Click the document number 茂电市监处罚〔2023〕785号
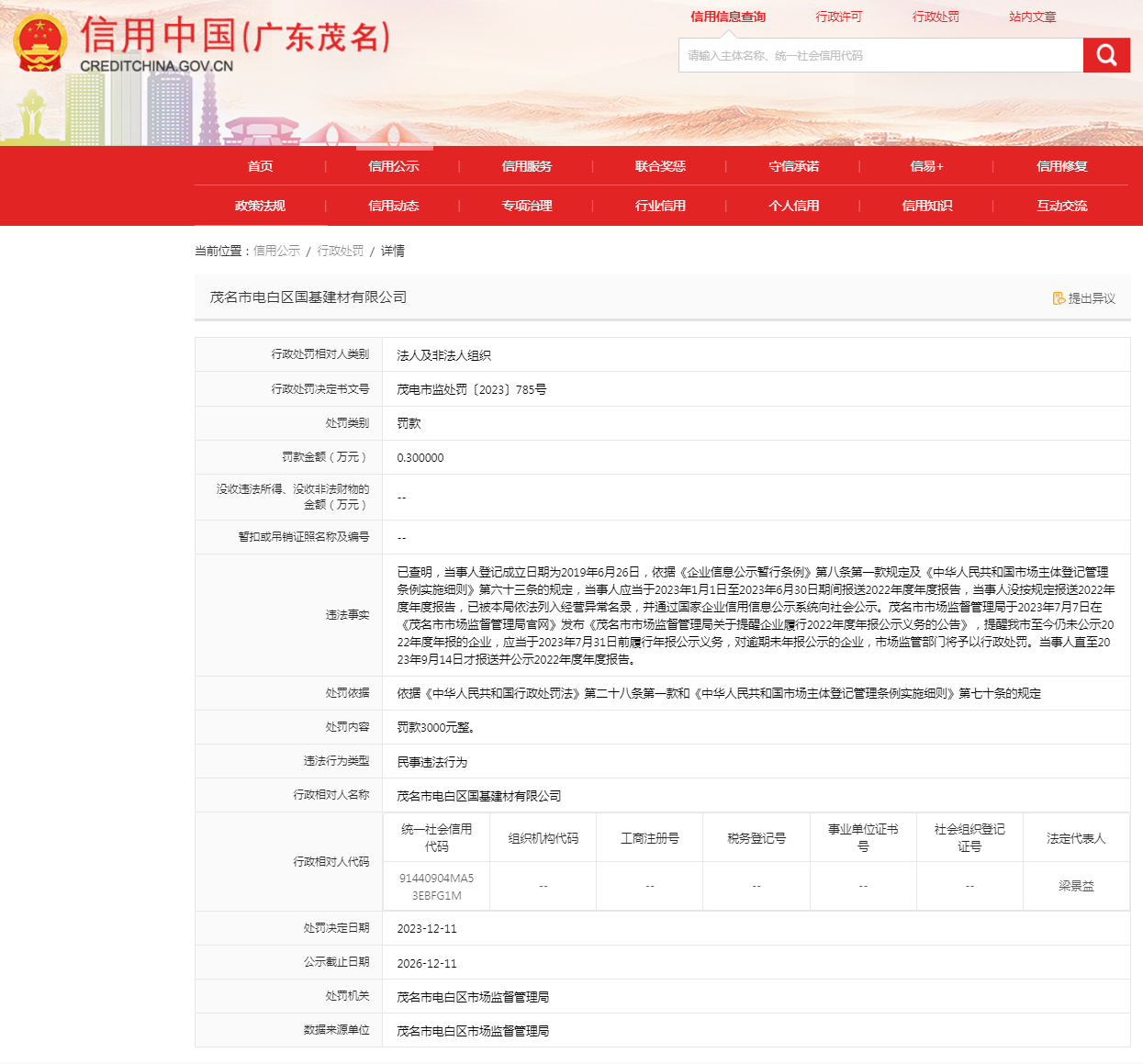 point(472,389)
